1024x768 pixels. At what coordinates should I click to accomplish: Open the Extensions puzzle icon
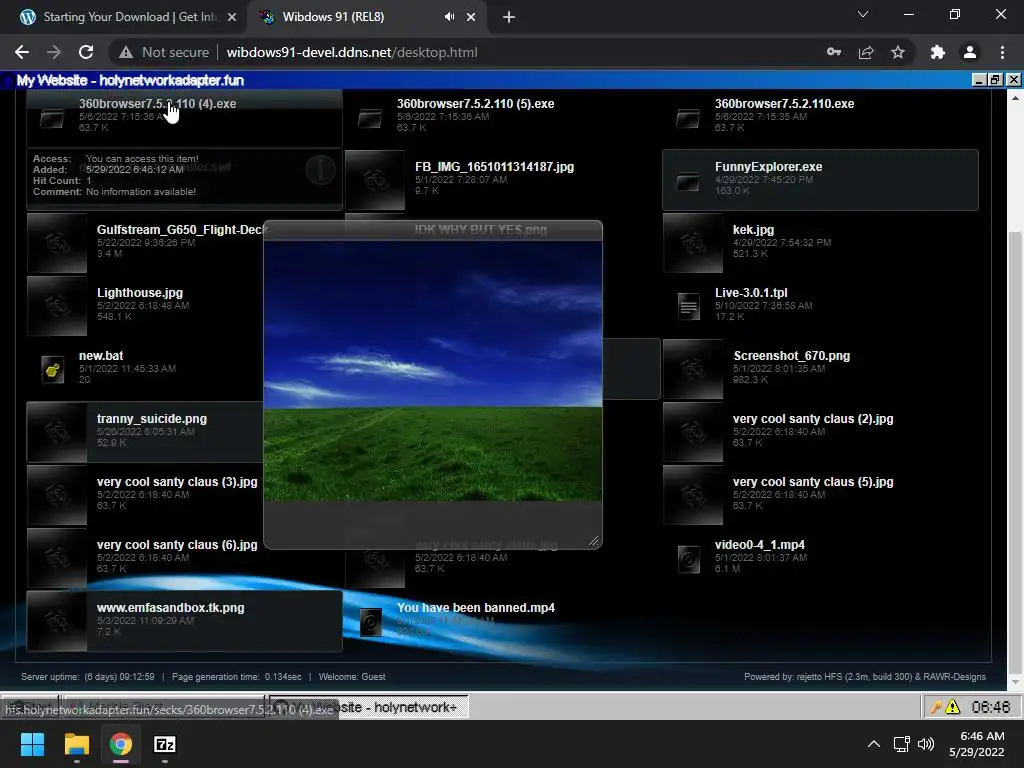[x=938, y=52]
